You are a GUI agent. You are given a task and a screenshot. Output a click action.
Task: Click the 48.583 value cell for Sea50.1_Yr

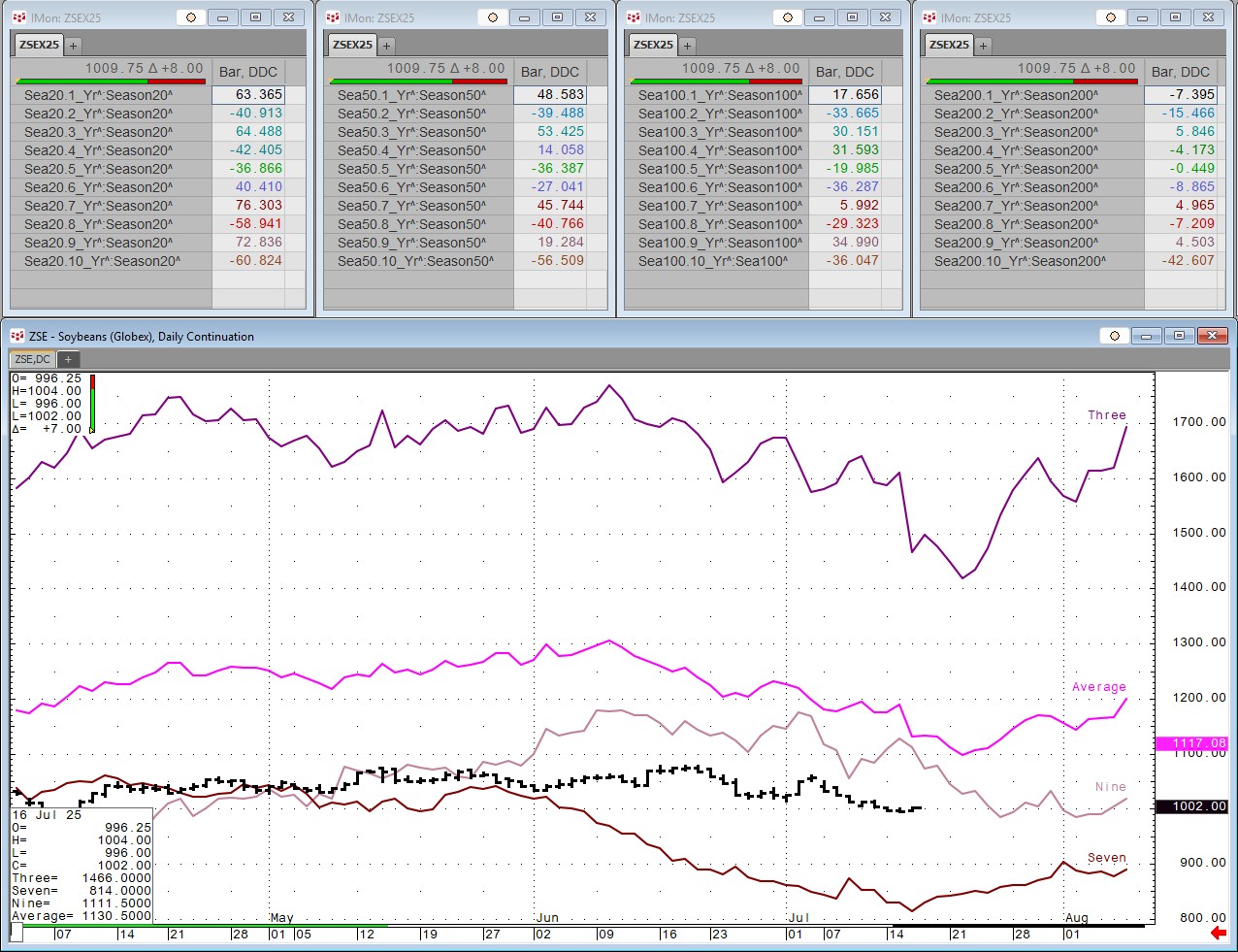pyautogui.click(x=550, y=95)
